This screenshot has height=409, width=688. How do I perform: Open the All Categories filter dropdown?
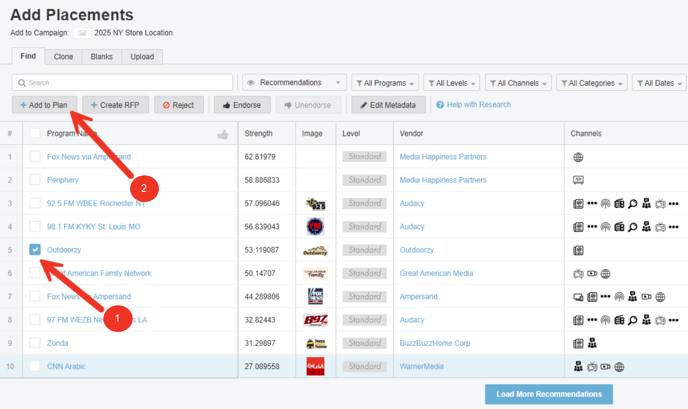coord(592,83)
